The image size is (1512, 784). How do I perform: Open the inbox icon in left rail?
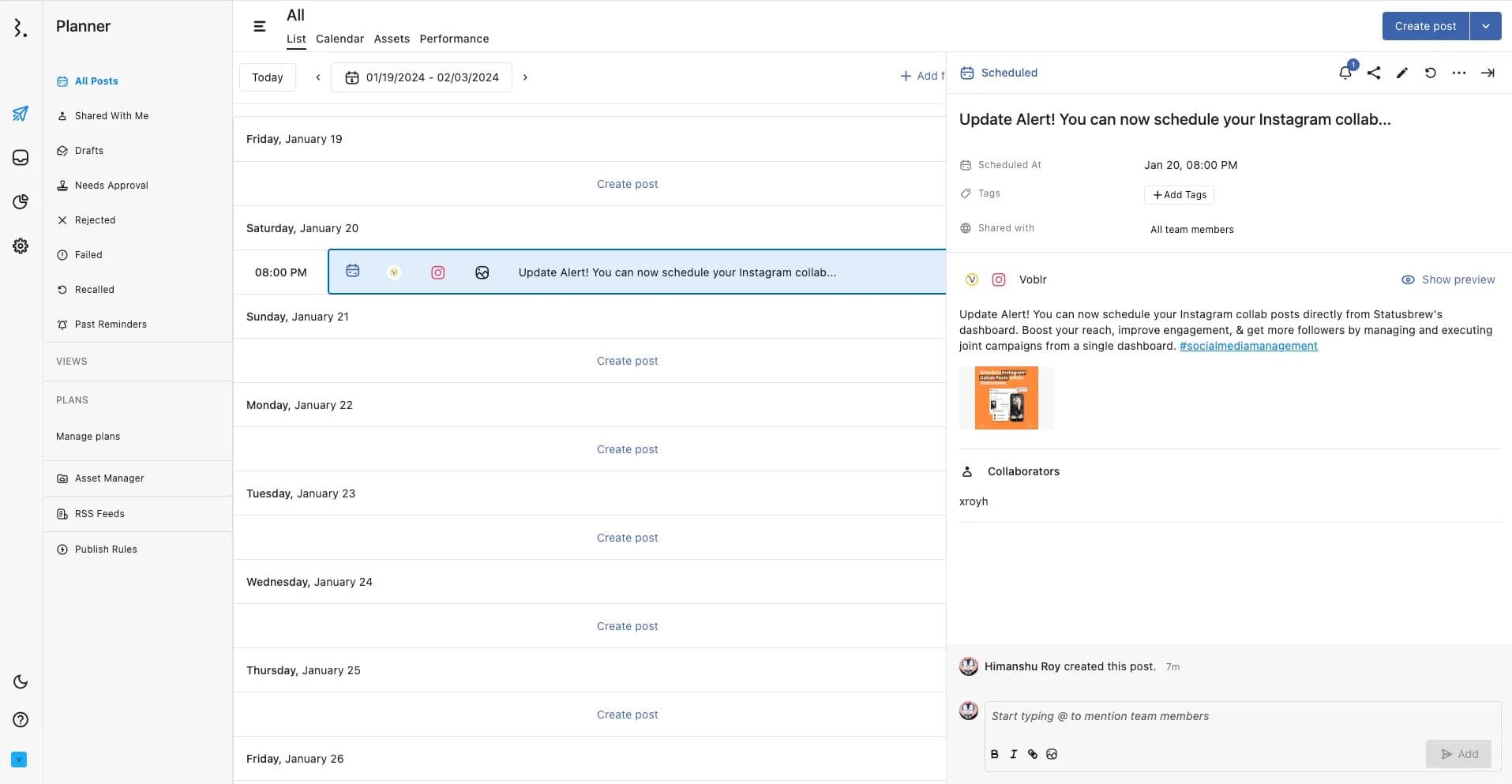coord(21,158)
